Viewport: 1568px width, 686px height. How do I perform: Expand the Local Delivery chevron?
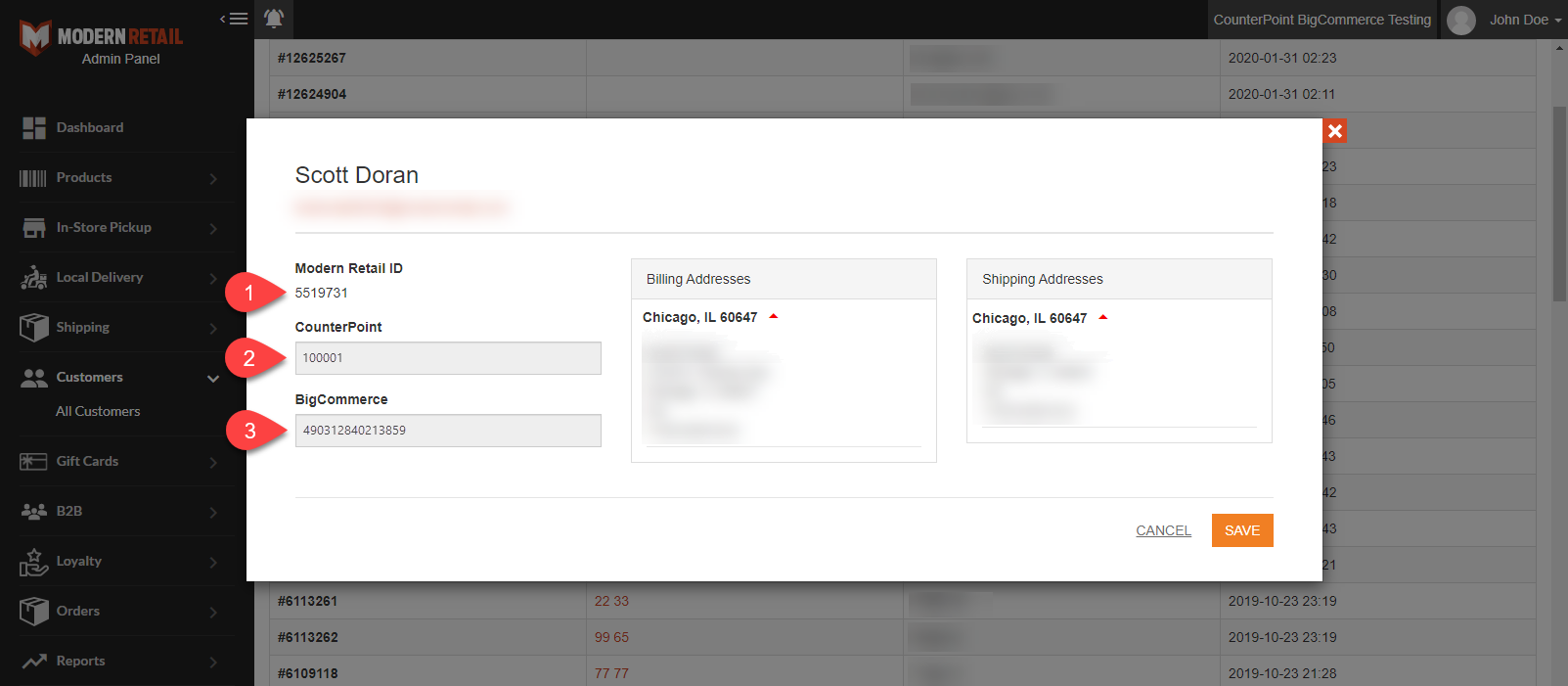tap(213, 278)
